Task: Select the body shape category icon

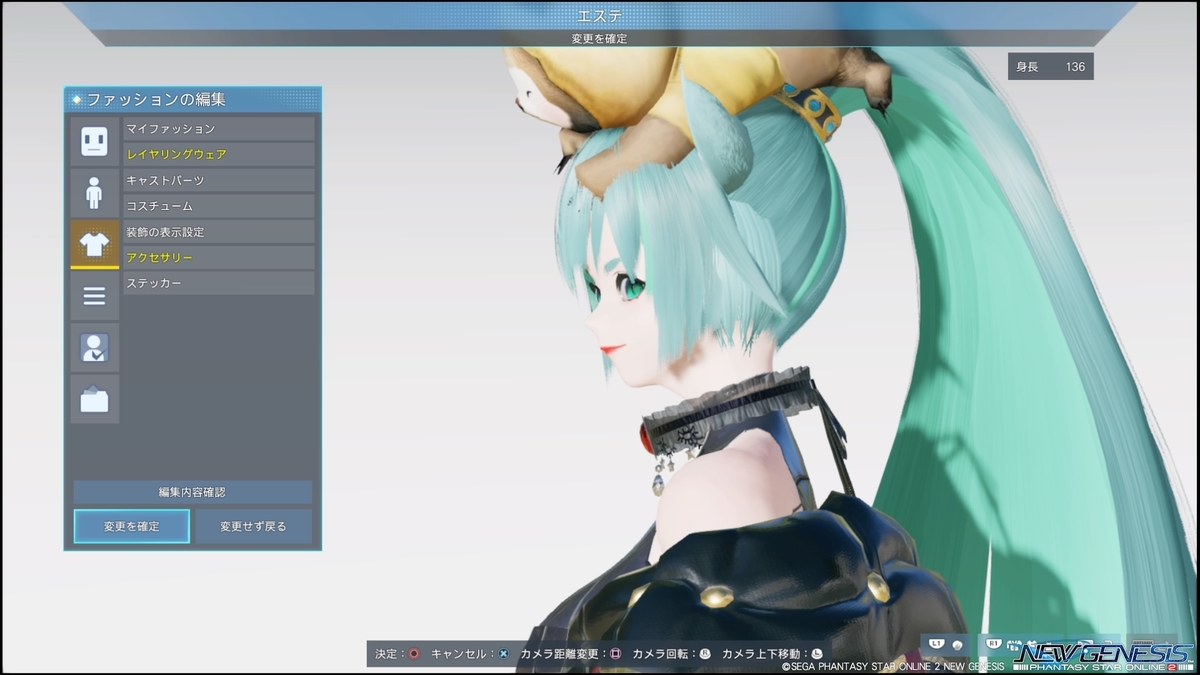Action: (x=94, y=193)
